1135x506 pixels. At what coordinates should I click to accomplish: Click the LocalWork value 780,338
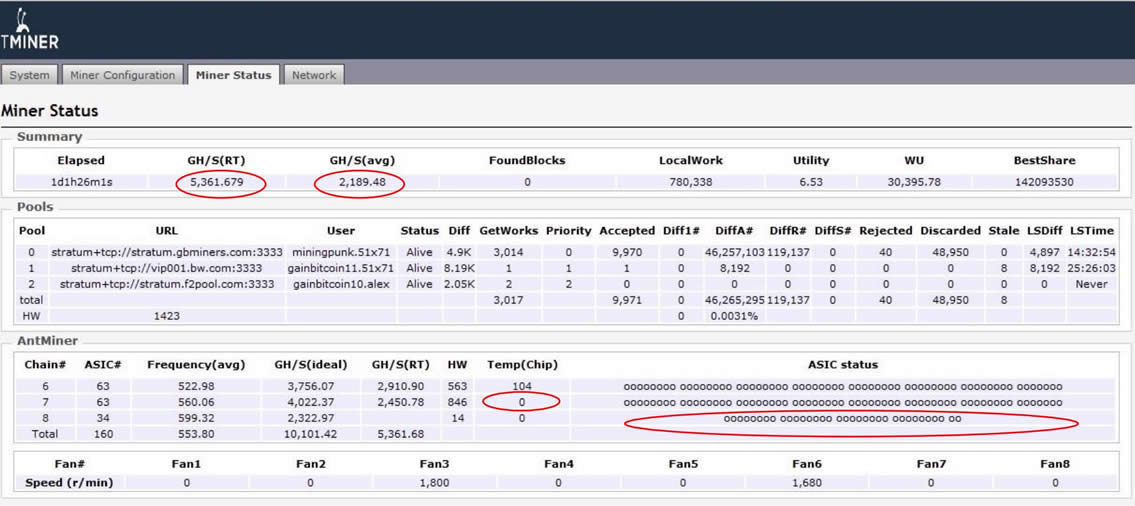(690, 183)
